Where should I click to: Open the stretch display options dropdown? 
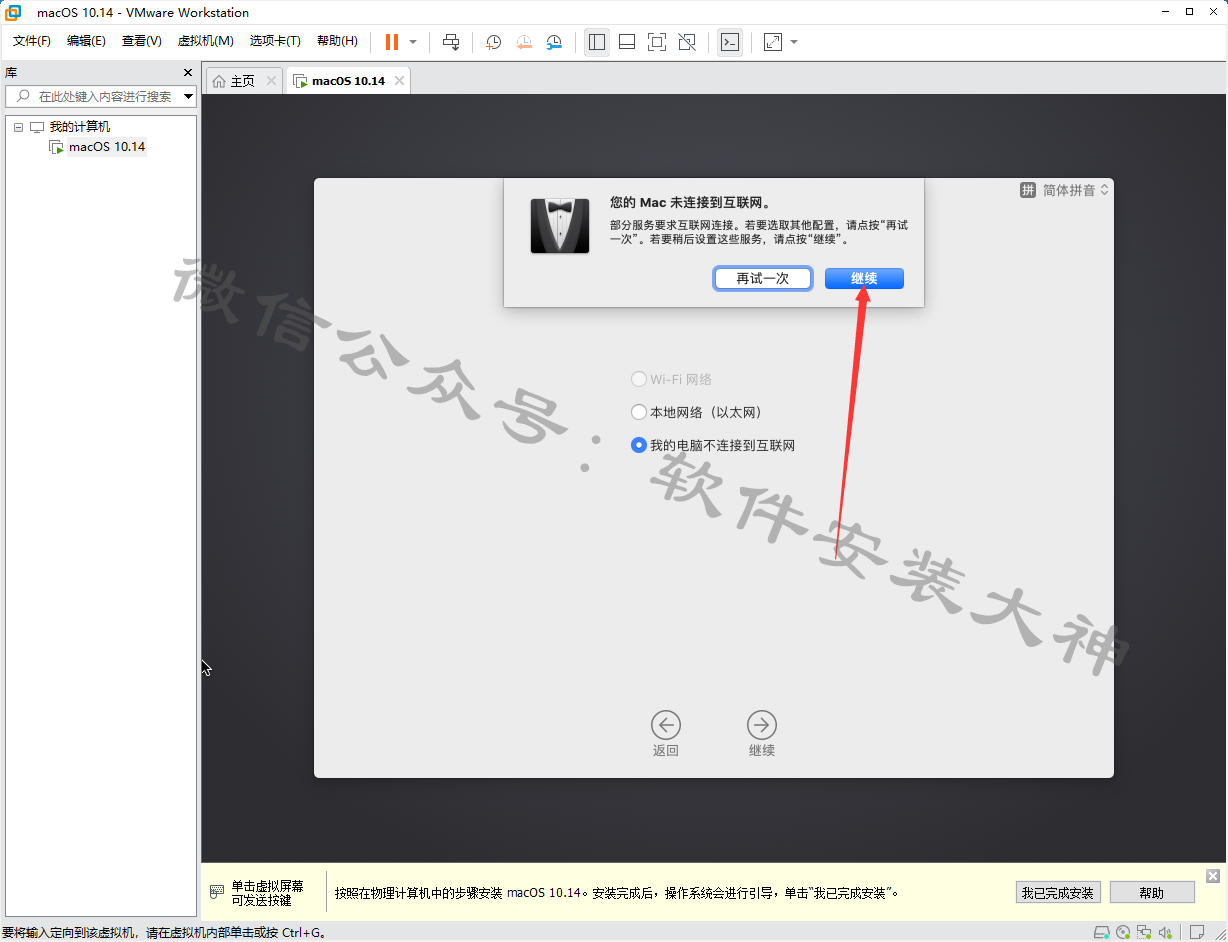coord(794,42)
